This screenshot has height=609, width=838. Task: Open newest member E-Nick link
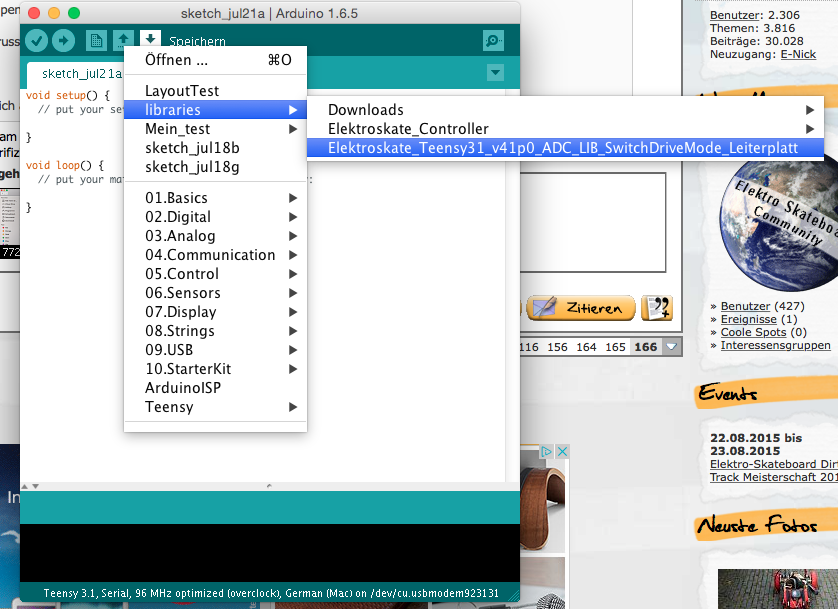798,54
